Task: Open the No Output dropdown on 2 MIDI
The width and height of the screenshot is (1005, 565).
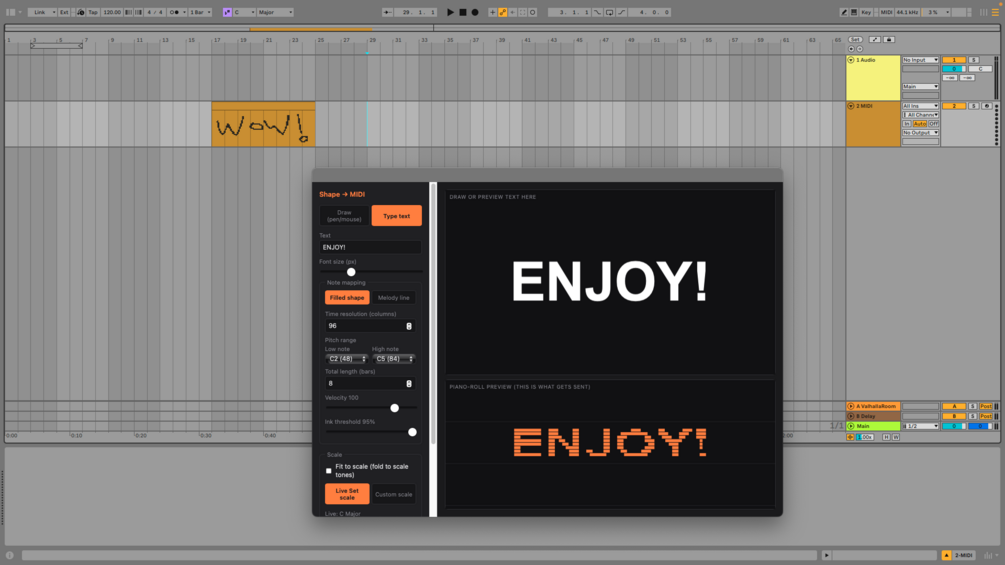Action: coord(920,133)
